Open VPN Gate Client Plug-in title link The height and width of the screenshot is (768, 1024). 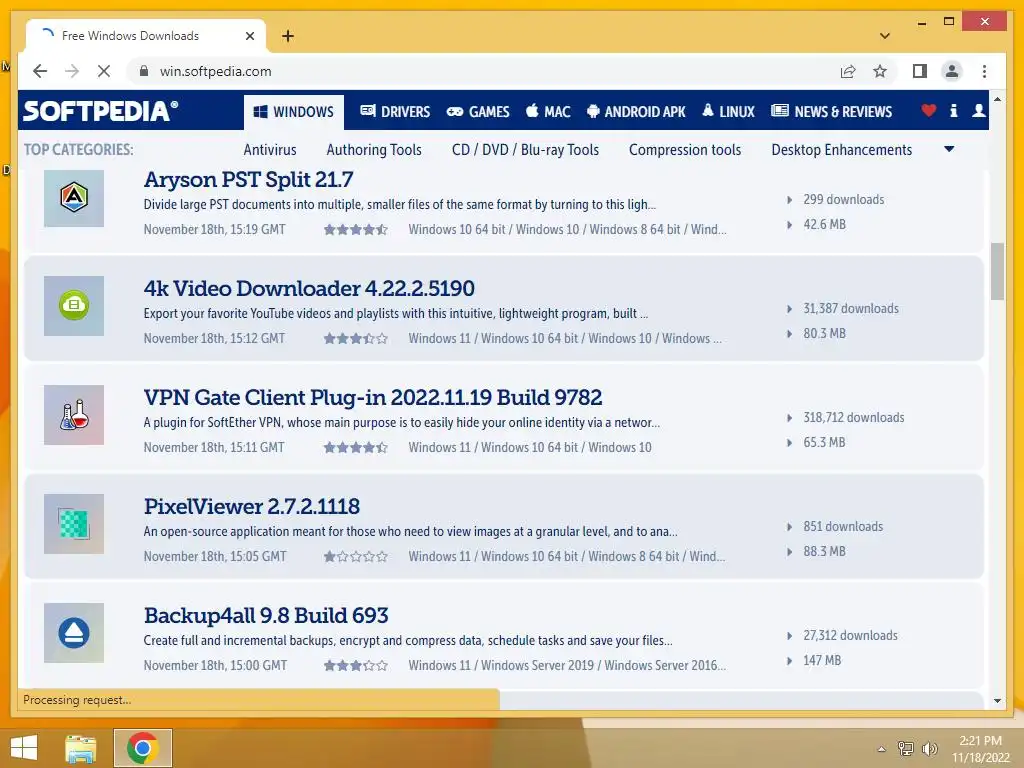(373, 397)
